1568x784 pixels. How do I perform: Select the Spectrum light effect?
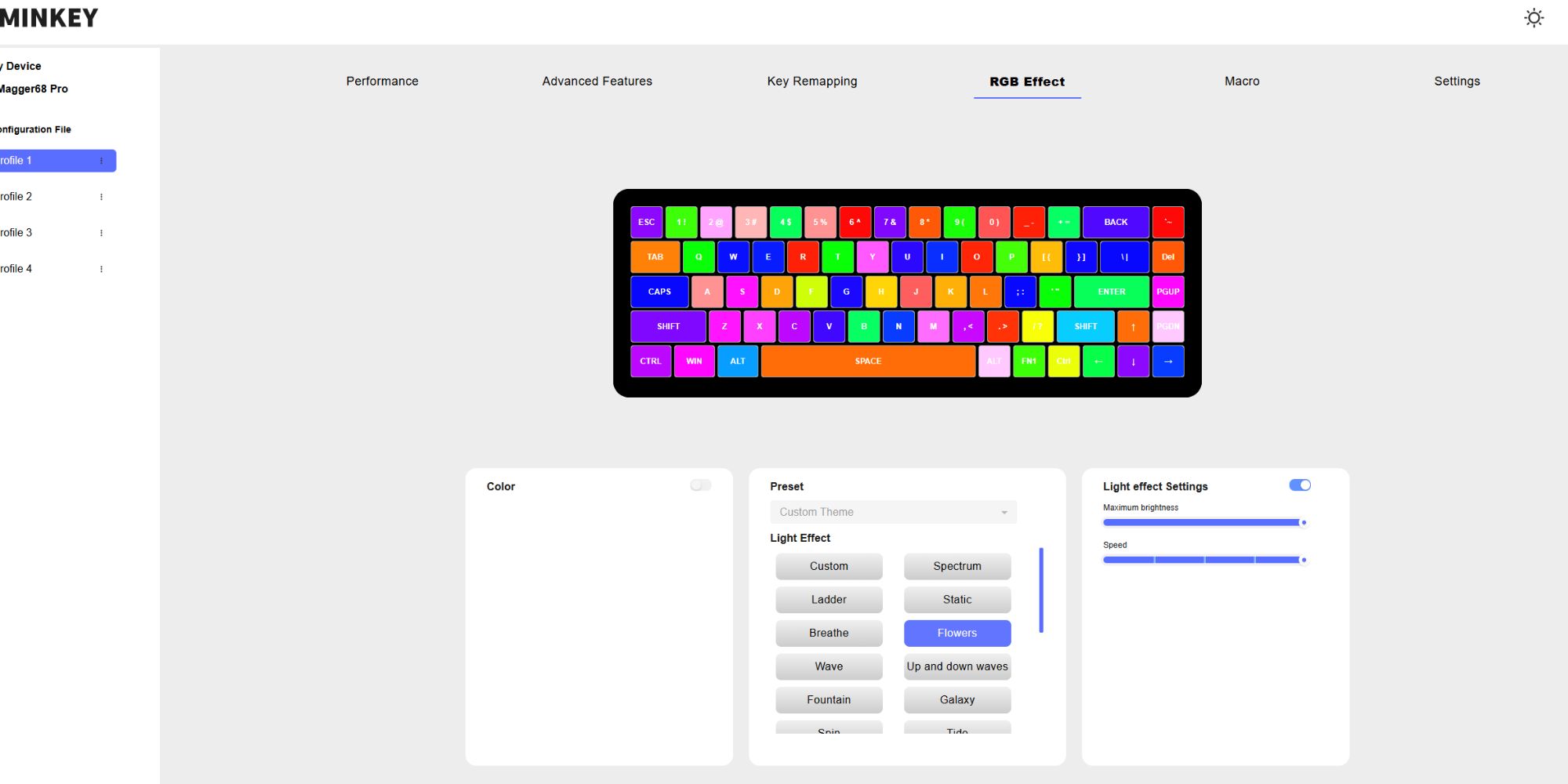point(956,566)
